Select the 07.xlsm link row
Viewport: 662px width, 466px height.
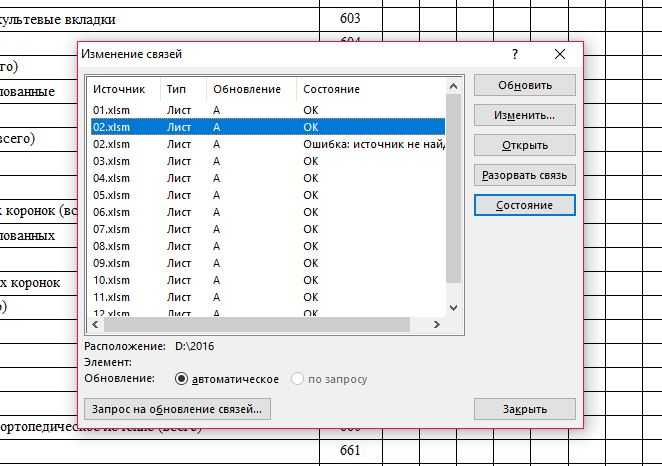coord(268,229)
